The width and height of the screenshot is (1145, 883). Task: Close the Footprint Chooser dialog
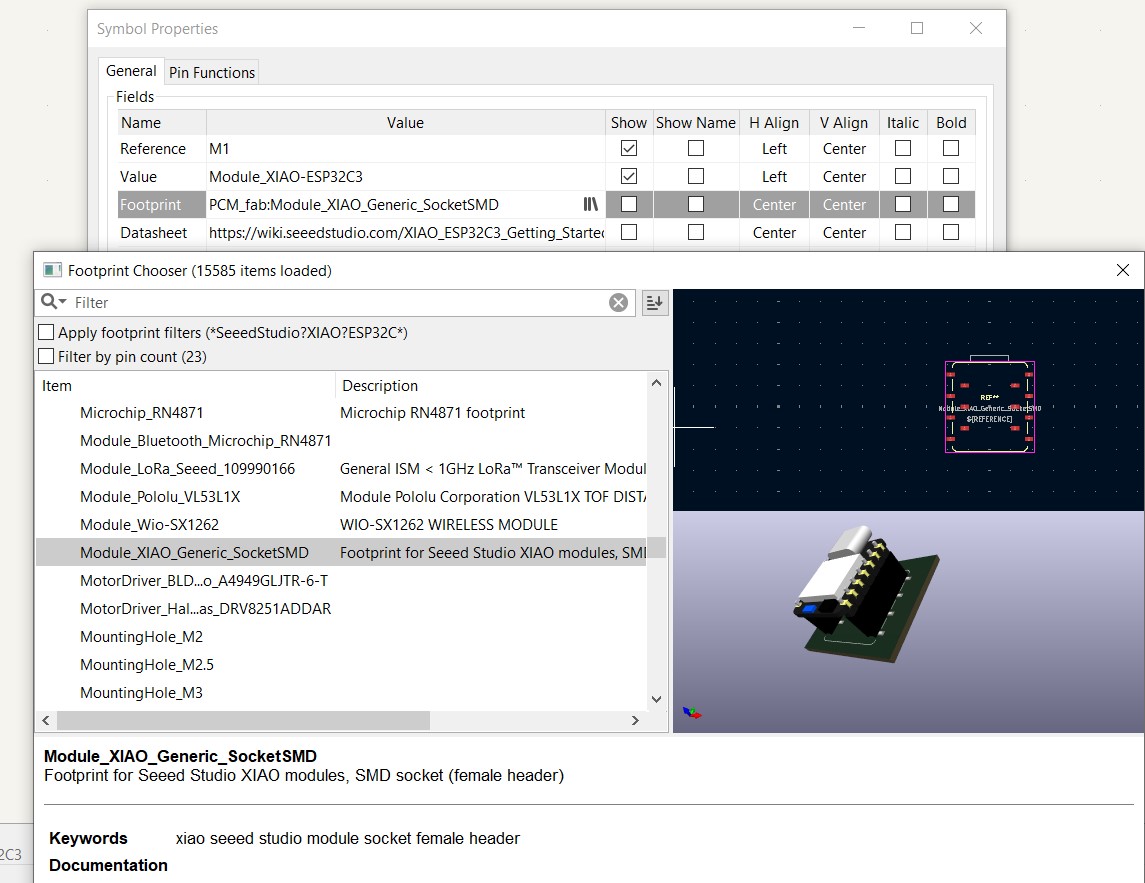[x=1122, y=270]
